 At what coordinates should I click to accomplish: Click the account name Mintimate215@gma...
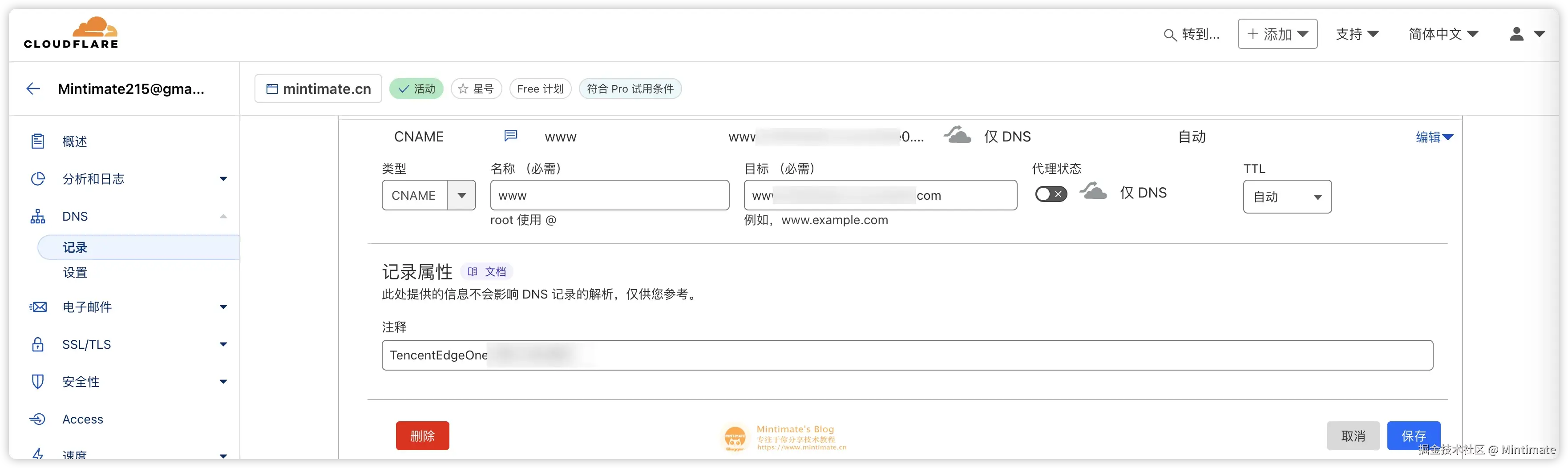coord(131,89)
